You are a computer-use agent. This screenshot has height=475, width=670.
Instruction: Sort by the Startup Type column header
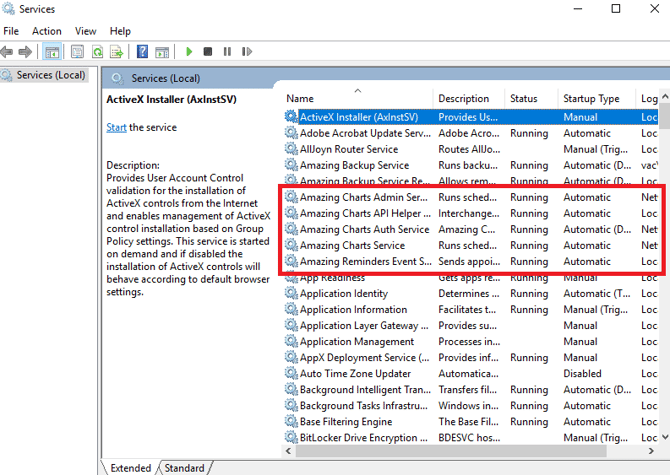[x=597, y=99]
